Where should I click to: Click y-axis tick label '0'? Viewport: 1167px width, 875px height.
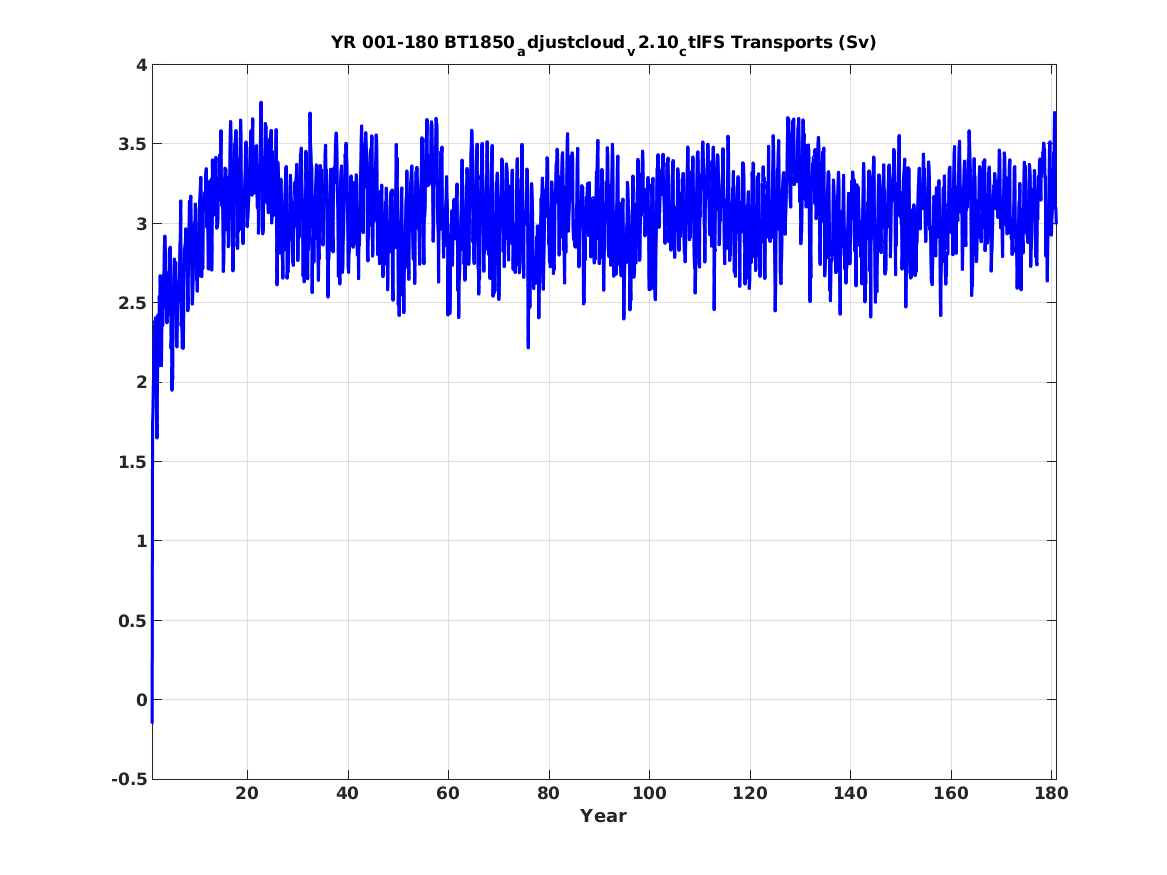[x=141, y=700]
